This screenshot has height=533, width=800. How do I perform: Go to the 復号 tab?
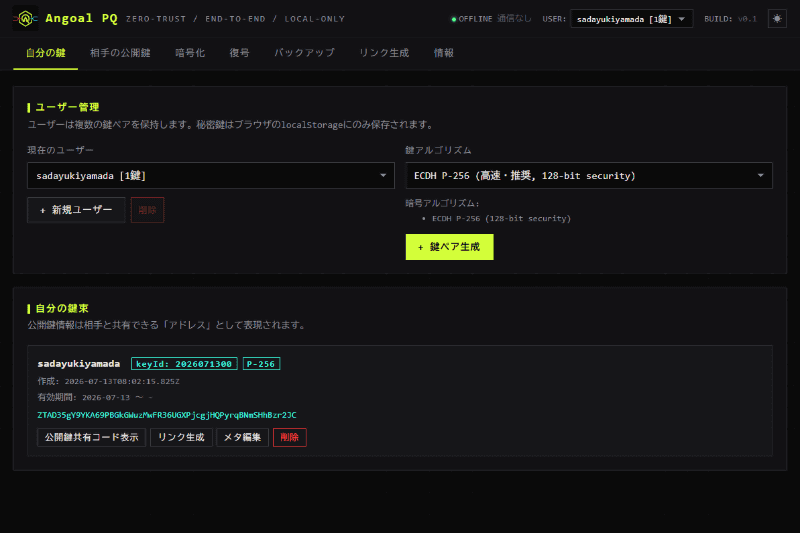(x=239, y=53)
